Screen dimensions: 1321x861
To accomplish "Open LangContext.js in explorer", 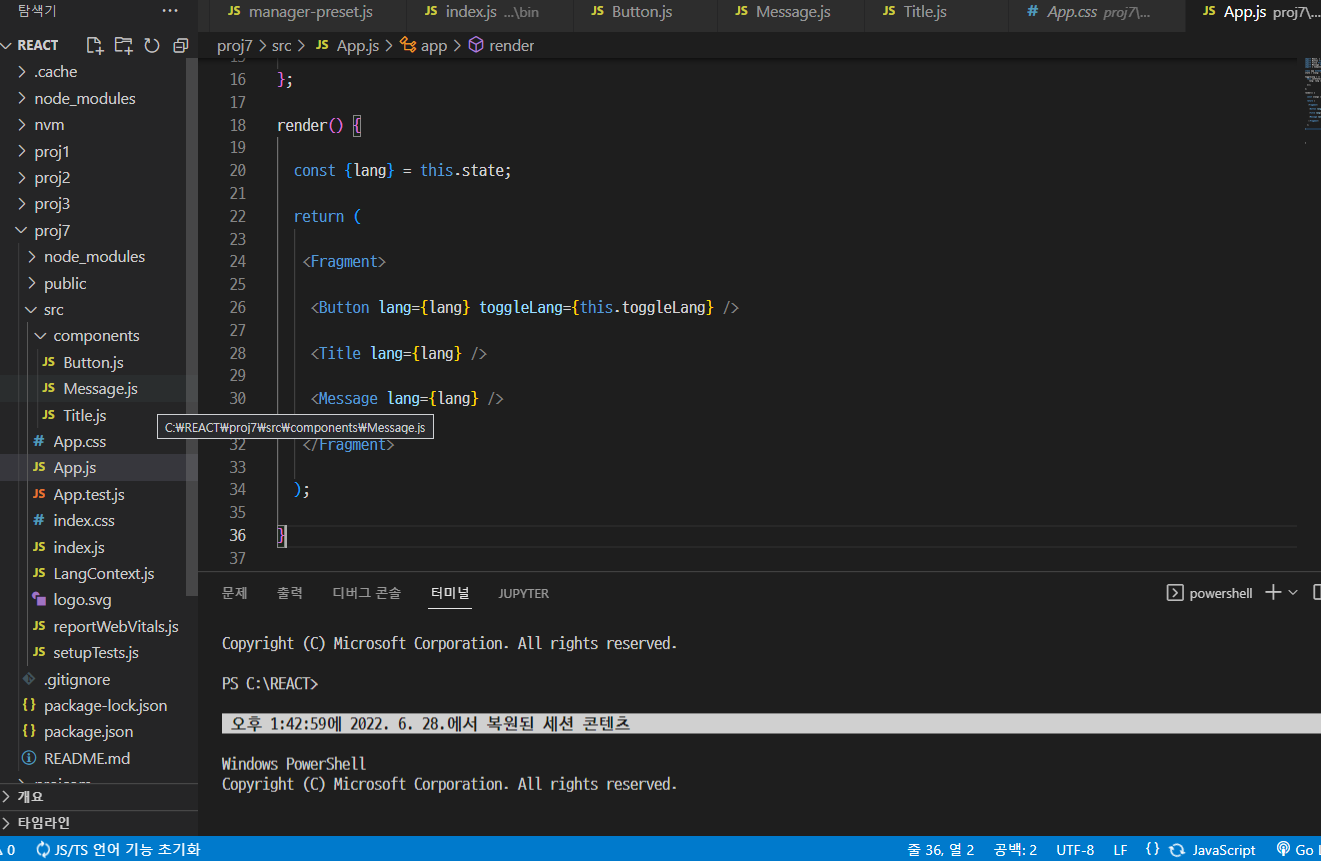I will (x=103, y=573).
